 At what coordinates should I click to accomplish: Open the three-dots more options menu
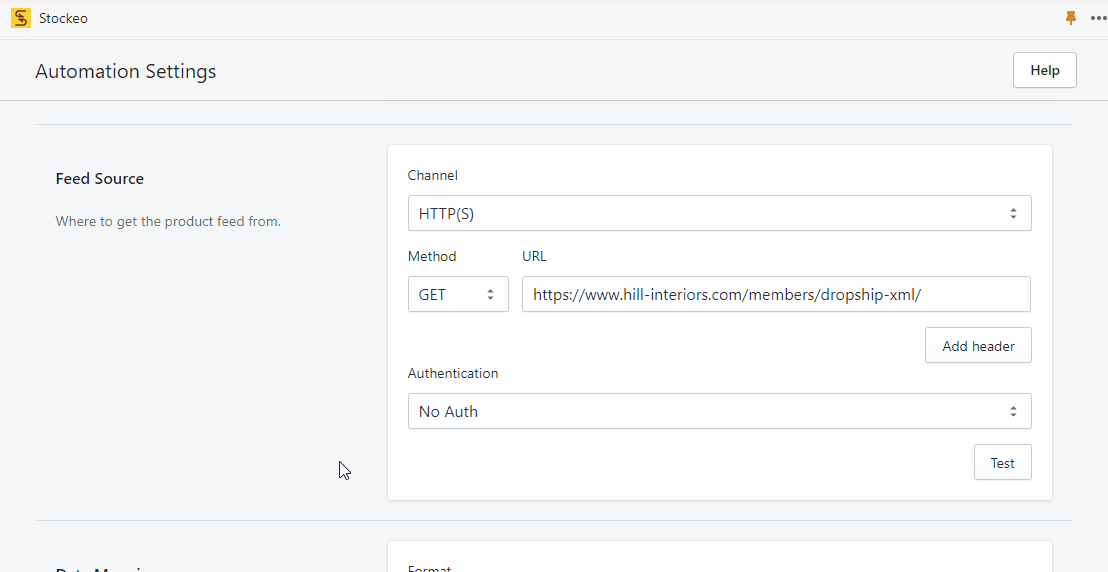coord(1099,18)
